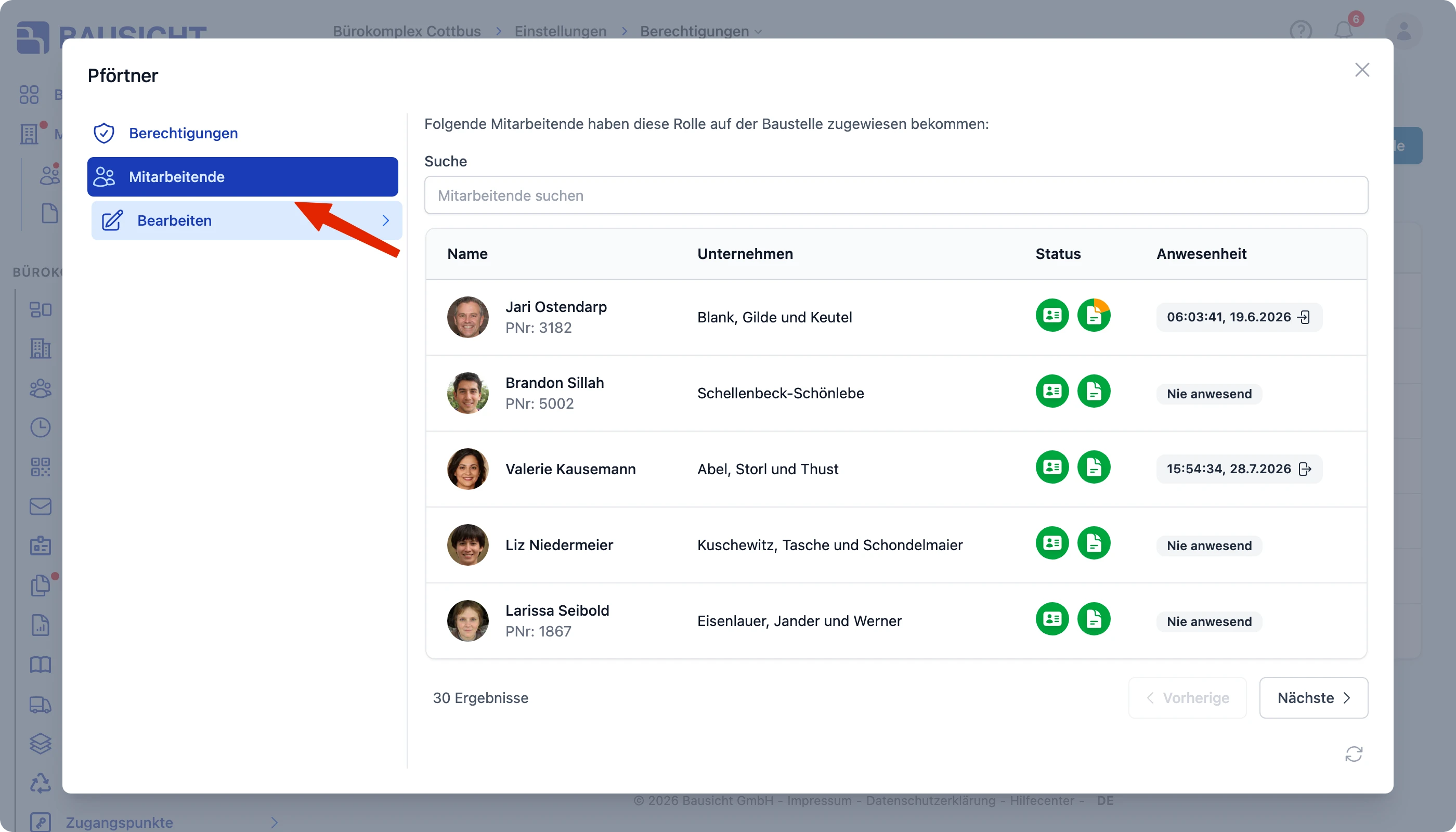Open Liz Niedermeier's profile photo
This screenshot has width=1456, height=832.
(x=467, y=545)
